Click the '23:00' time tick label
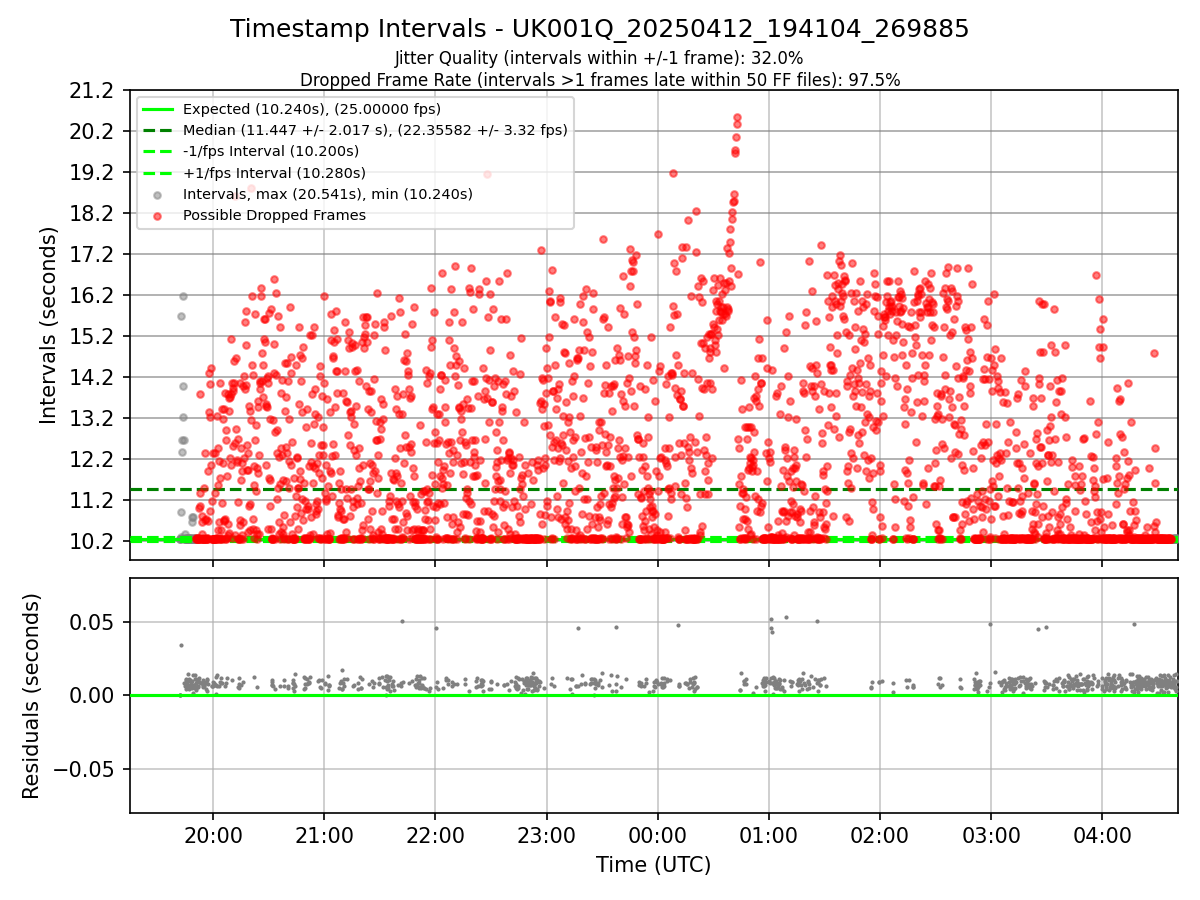1200x900 pixels. pos(546,834)
